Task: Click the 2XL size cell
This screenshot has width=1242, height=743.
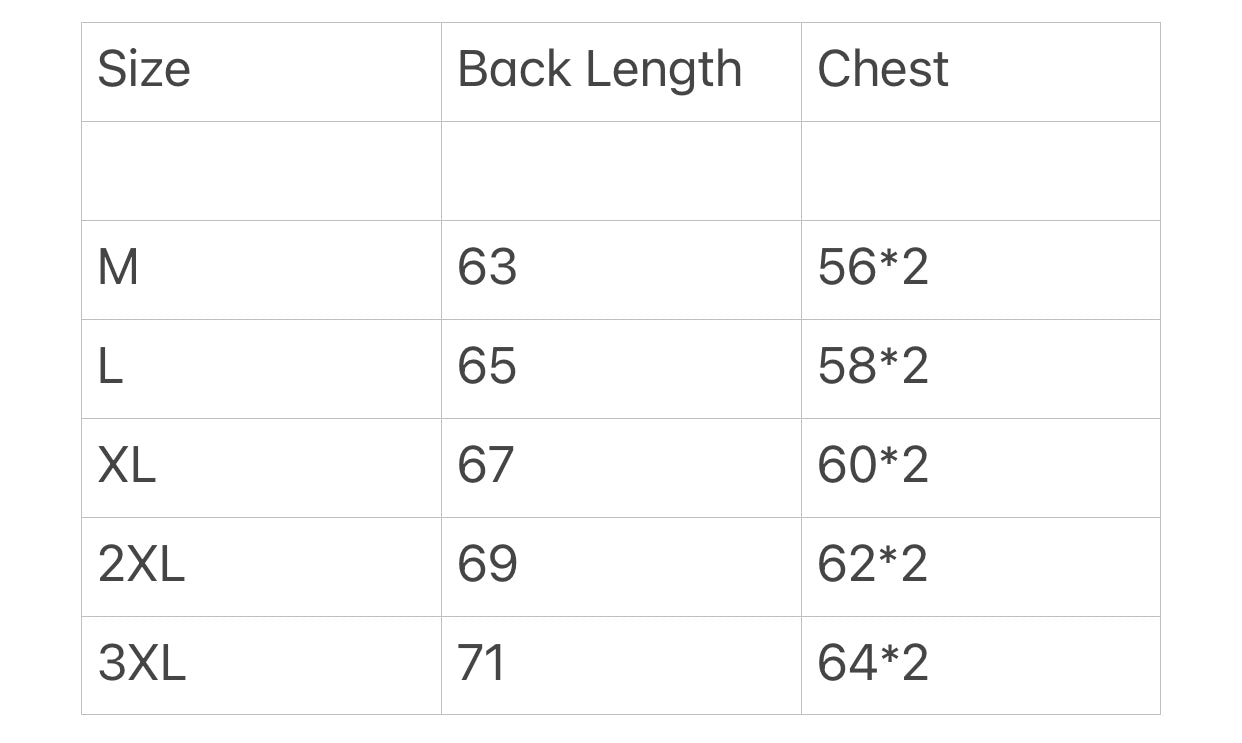Action: [141, 565]
